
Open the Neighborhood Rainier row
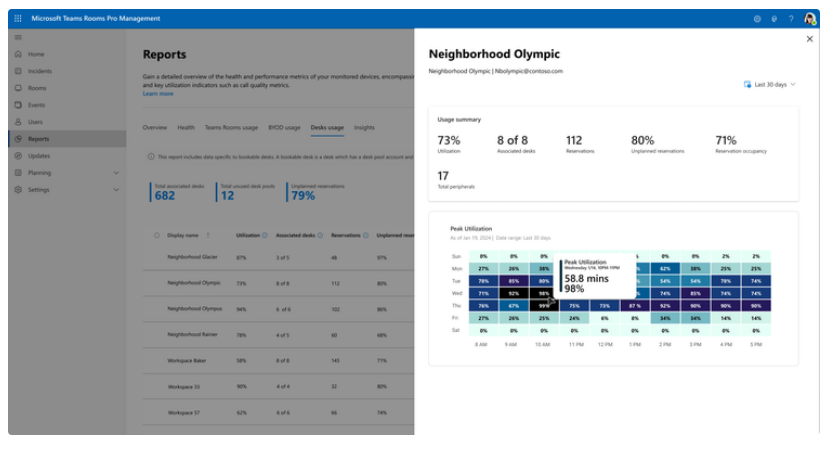[278, 335]
